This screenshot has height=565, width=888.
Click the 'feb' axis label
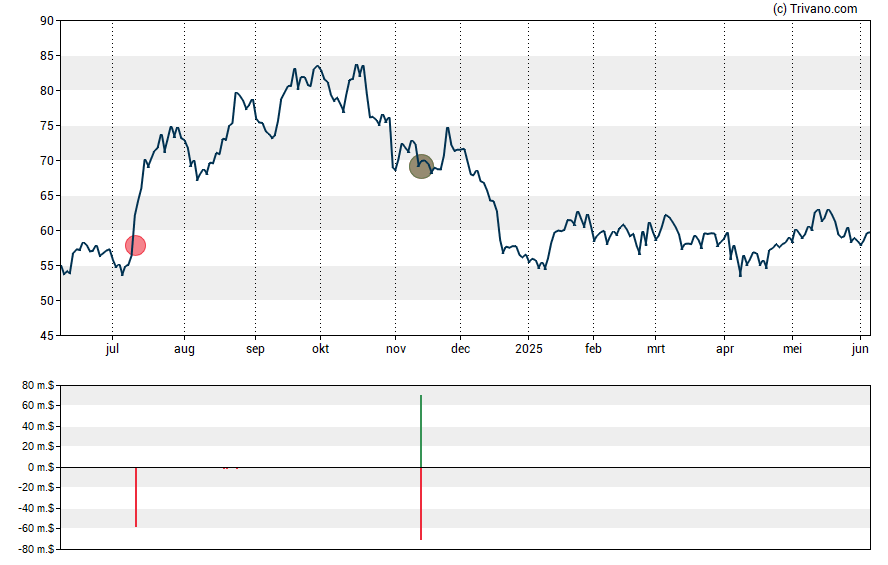(594, 348)
